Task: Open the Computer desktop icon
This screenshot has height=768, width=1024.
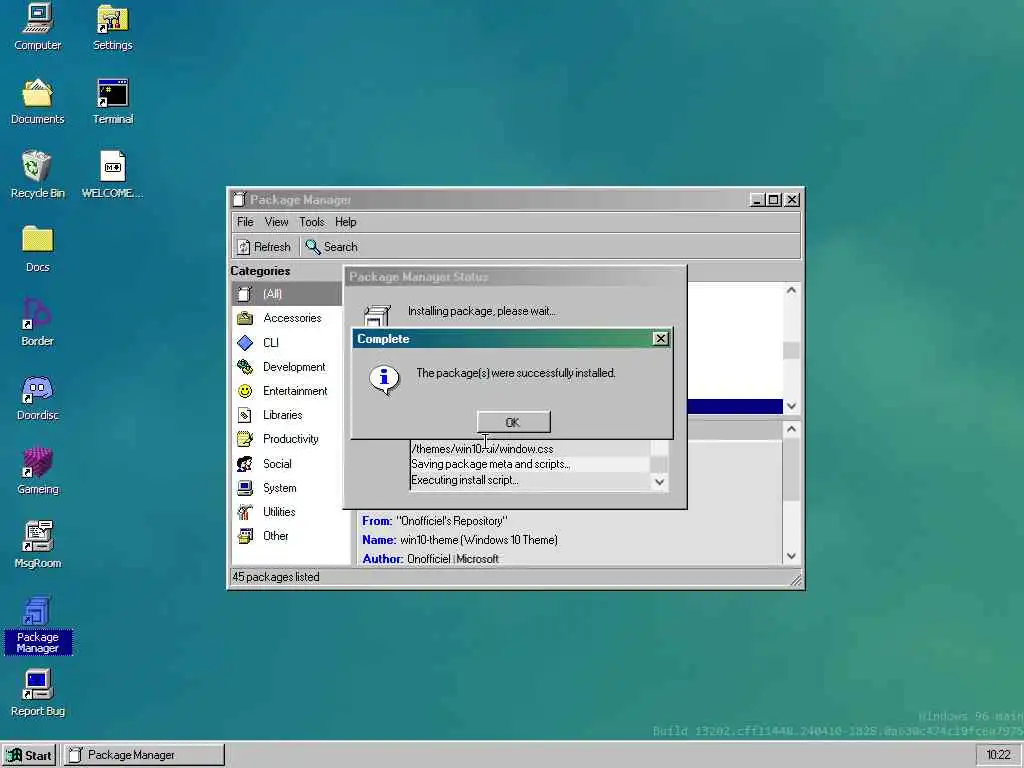Action: tap(37, 27)
